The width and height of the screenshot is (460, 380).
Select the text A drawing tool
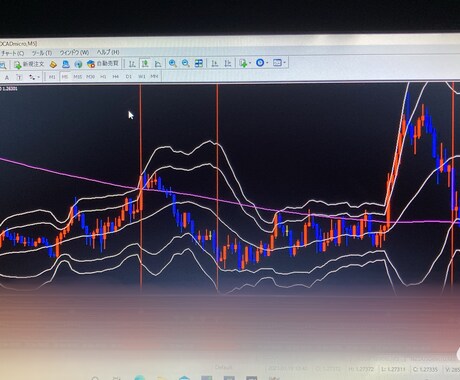click(x=7, y=77)
